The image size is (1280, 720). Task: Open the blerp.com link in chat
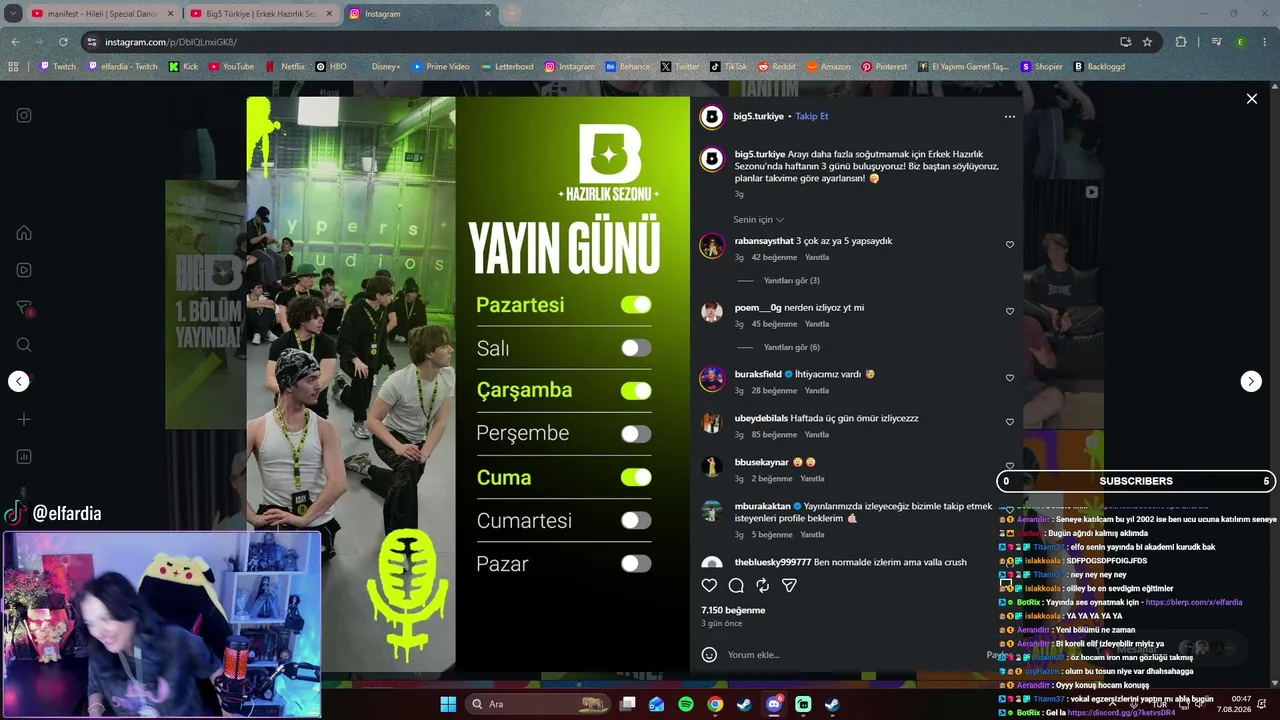tap(1194, 603)
